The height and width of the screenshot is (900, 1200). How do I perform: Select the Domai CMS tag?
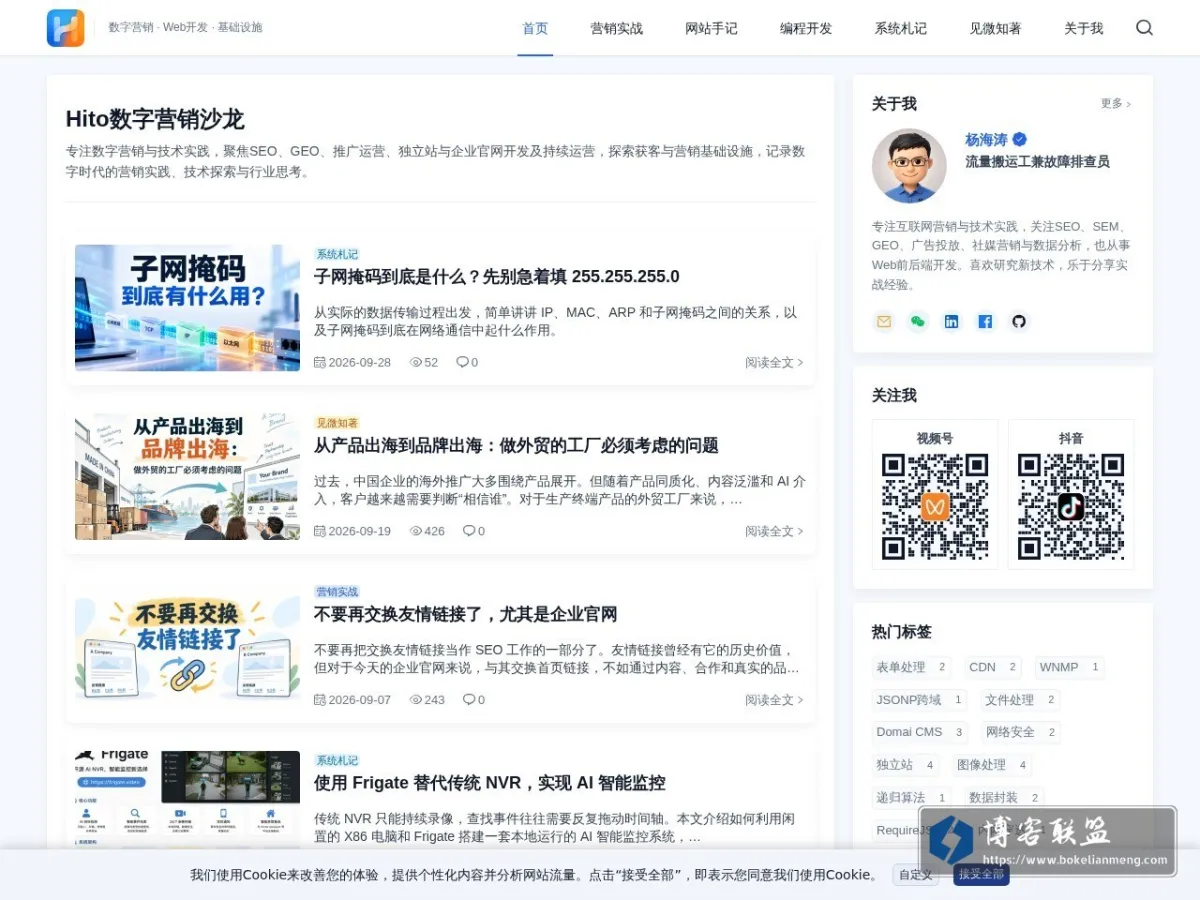tap(919, 732)
